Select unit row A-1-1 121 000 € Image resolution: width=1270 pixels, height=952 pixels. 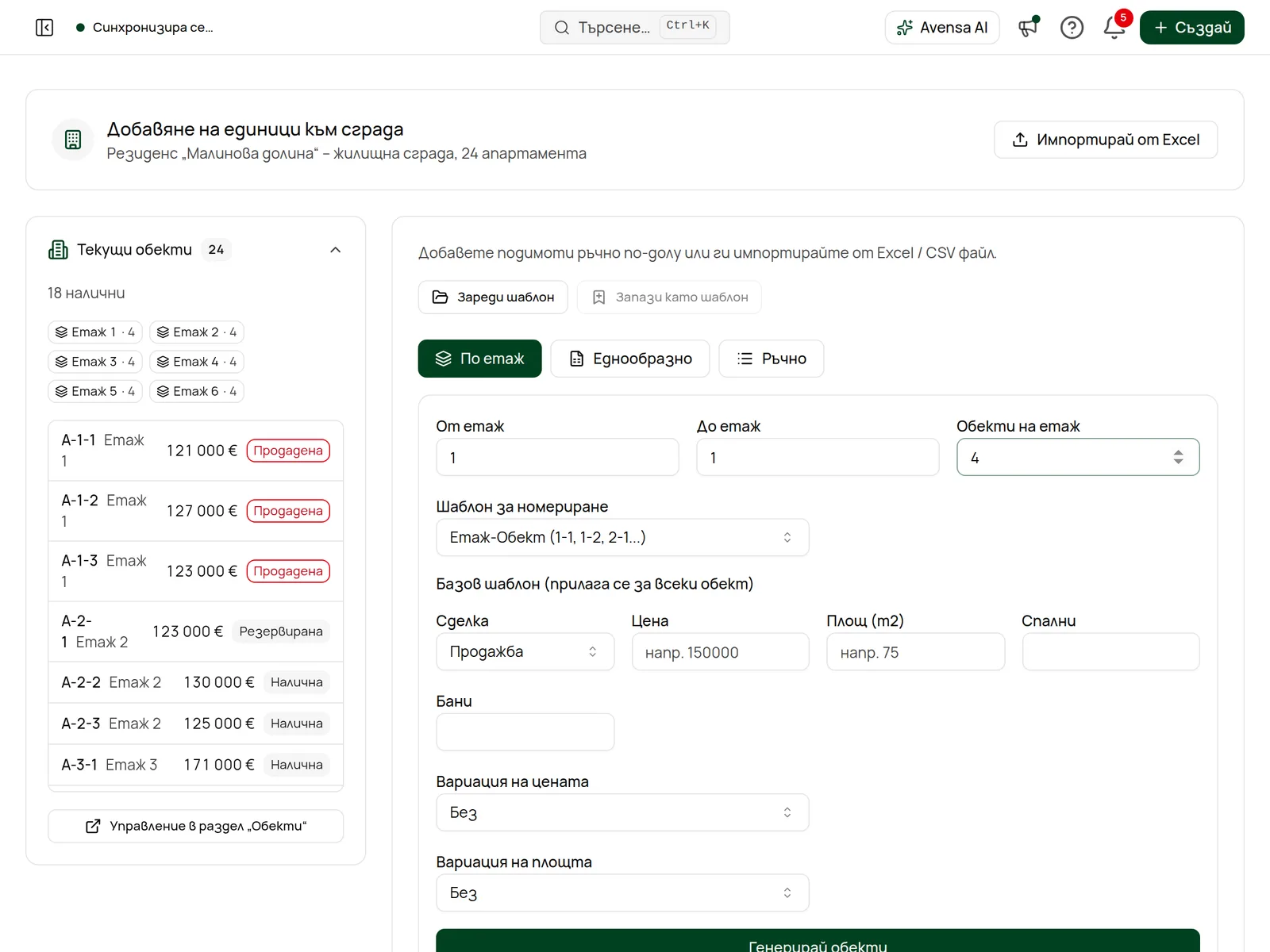click(x=196, y=451)
